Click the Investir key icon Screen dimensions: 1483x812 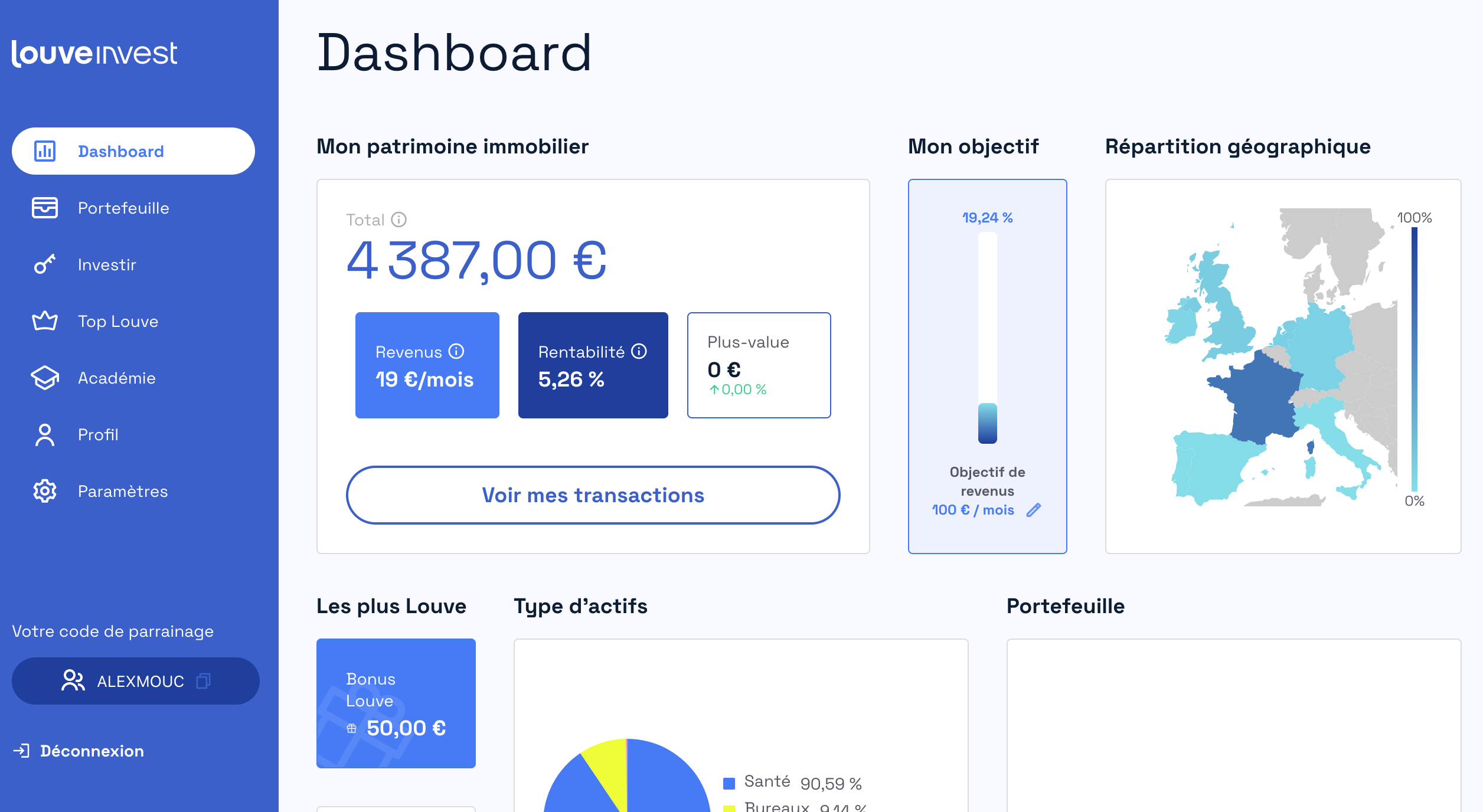click(x=45, y=264)
